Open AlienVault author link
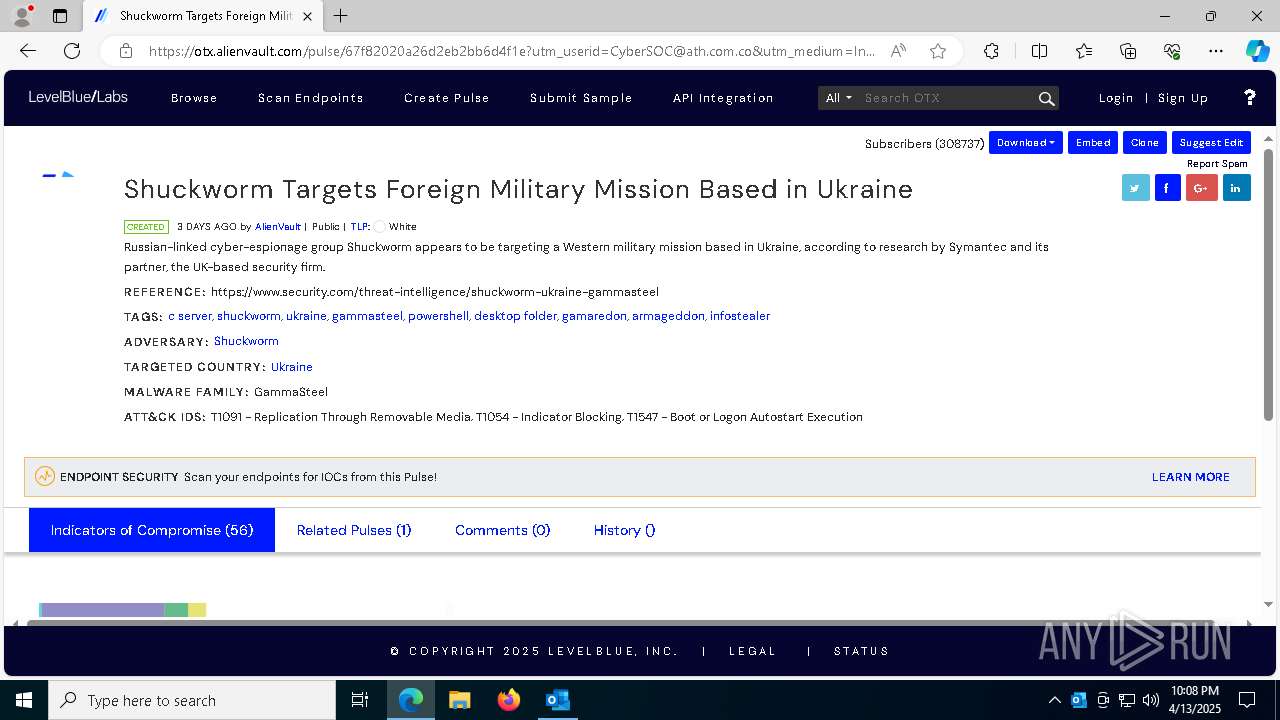 pos(278,227)
